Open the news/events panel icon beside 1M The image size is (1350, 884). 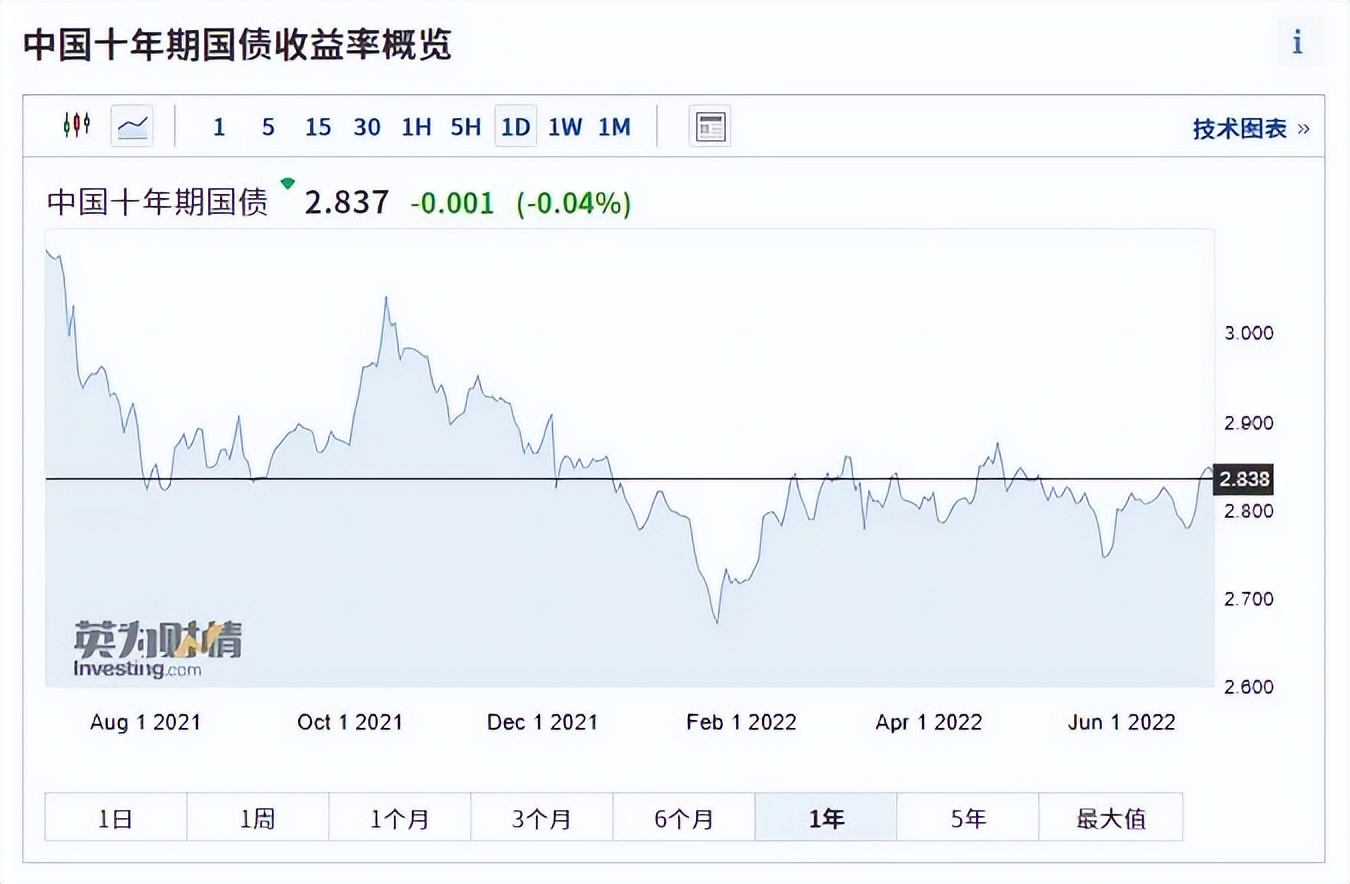pos(710,126)
